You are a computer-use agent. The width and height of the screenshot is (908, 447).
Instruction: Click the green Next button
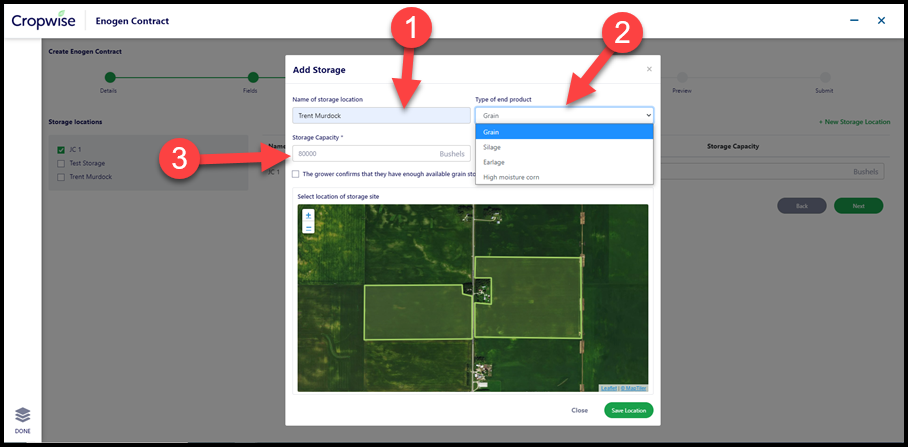(x=858, y=206)
